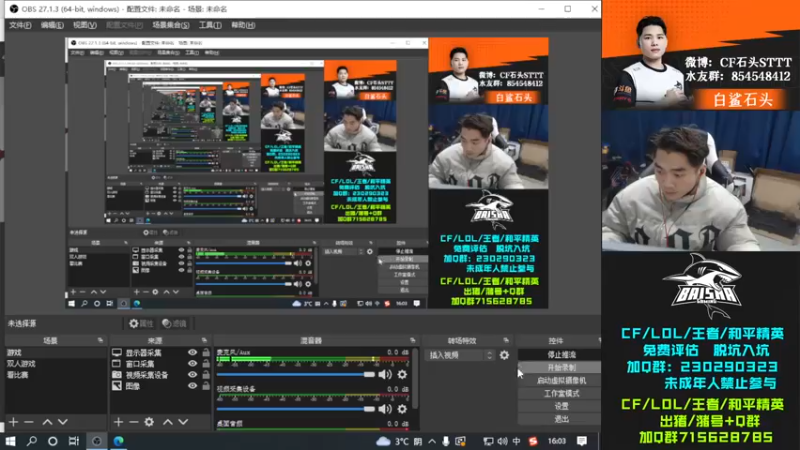
Task: Launch Microsoft Edge from the taskbar
Action: 118,441
